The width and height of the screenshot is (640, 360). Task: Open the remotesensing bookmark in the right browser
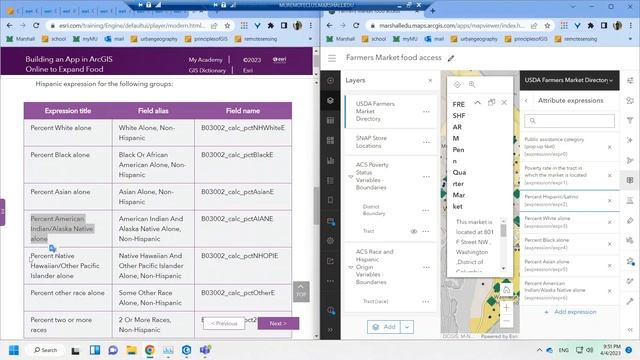click(576, 39)
